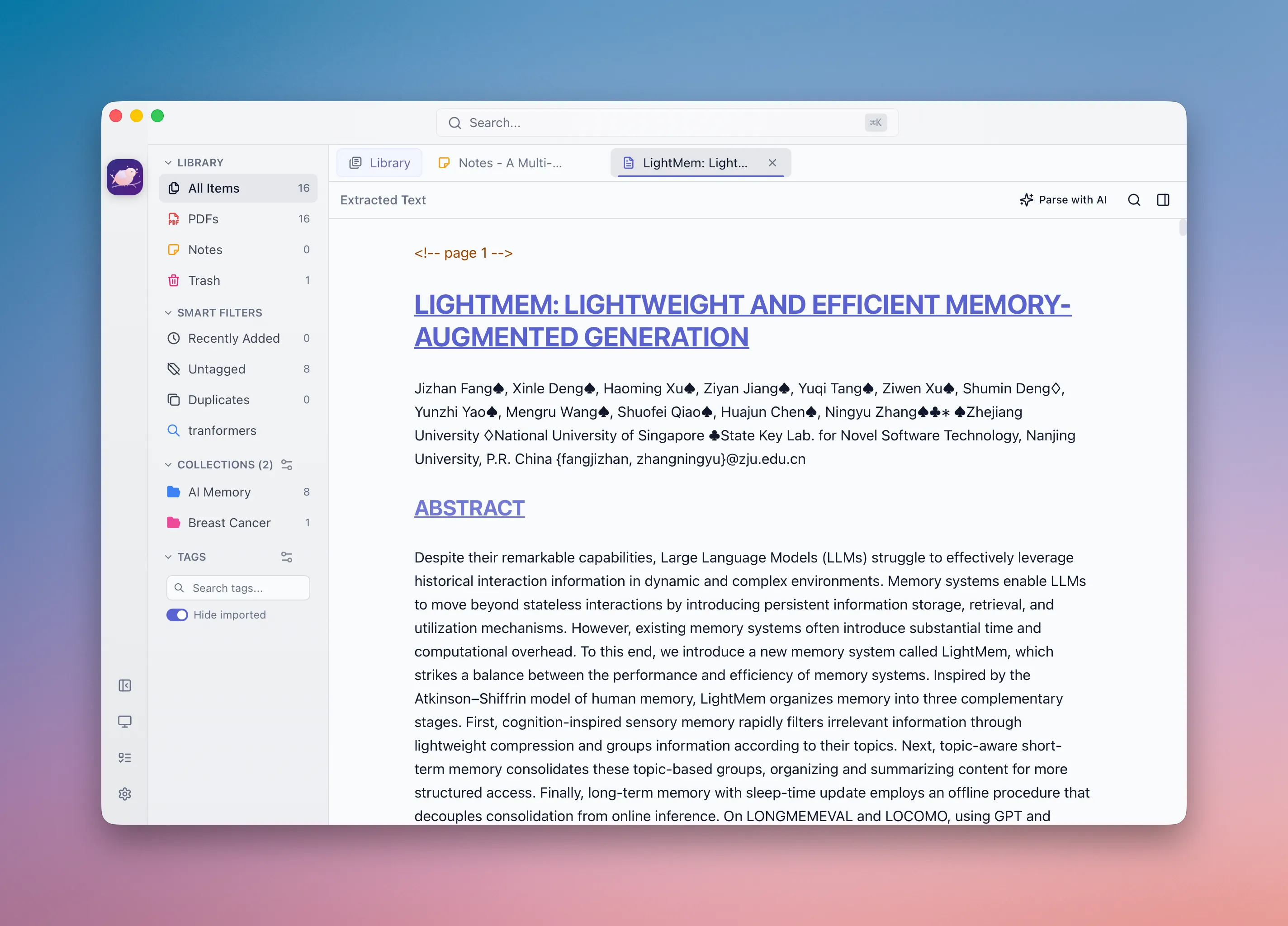Image resolution: width=1288 pixels, height=926 pixels.
Task: Open collections filter options icon
Action: tap(287, 464)
